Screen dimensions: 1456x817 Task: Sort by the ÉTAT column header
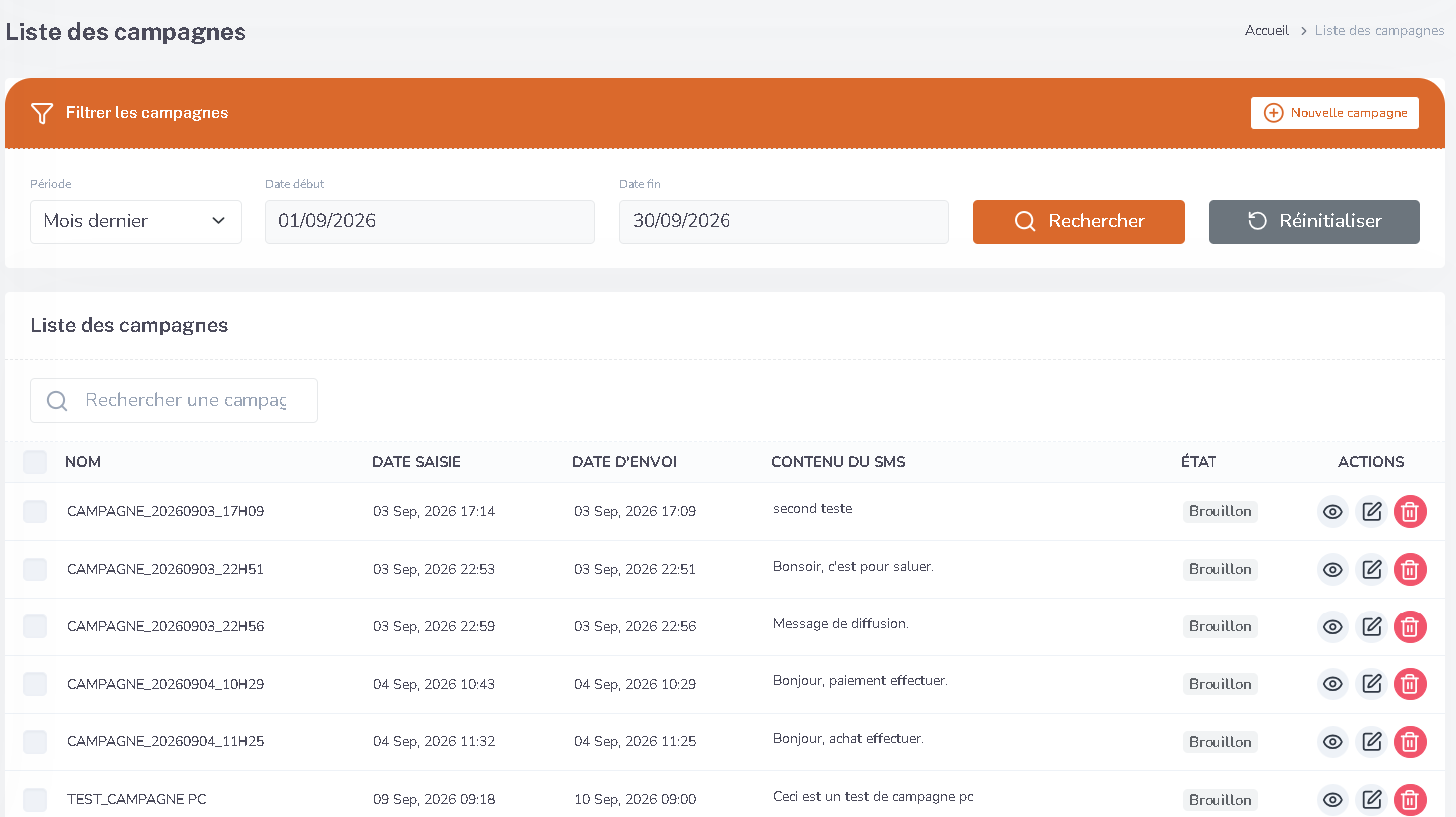pyautogui.click(x=1199, y=462)
